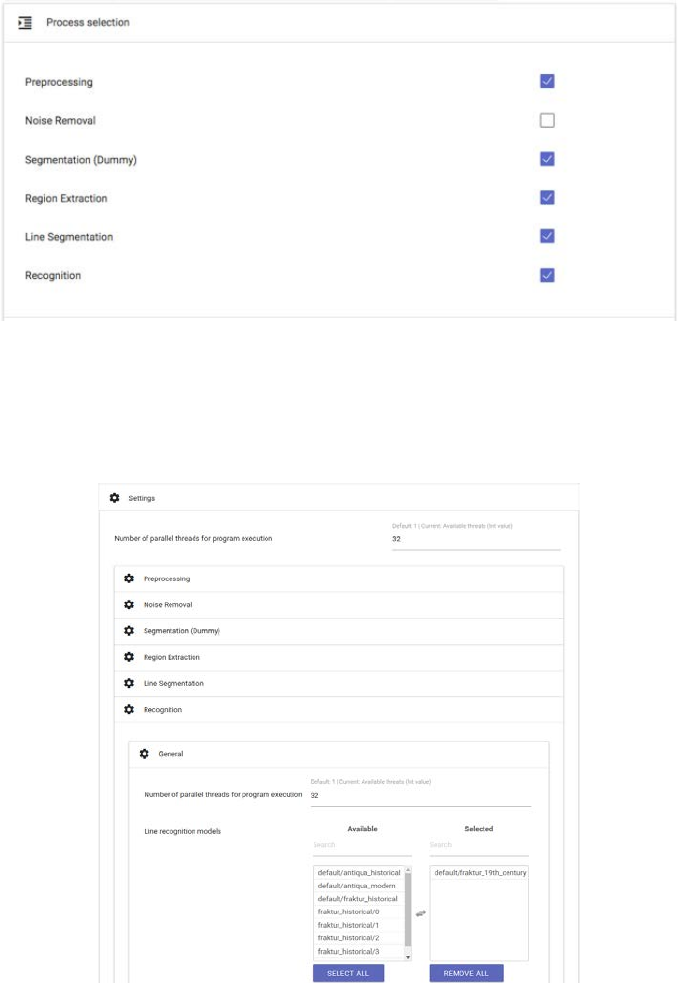The image size is (678, 983).
Task: Toggle the Recognition process checkbox
Action: point(547,275)
